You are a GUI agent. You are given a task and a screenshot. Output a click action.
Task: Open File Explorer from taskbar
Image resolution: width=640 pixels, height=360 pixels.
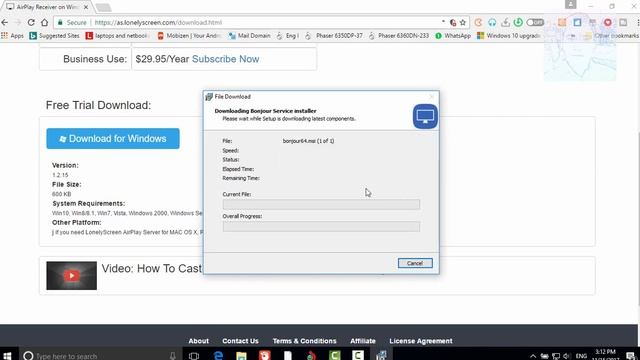[x=241, y=356]
